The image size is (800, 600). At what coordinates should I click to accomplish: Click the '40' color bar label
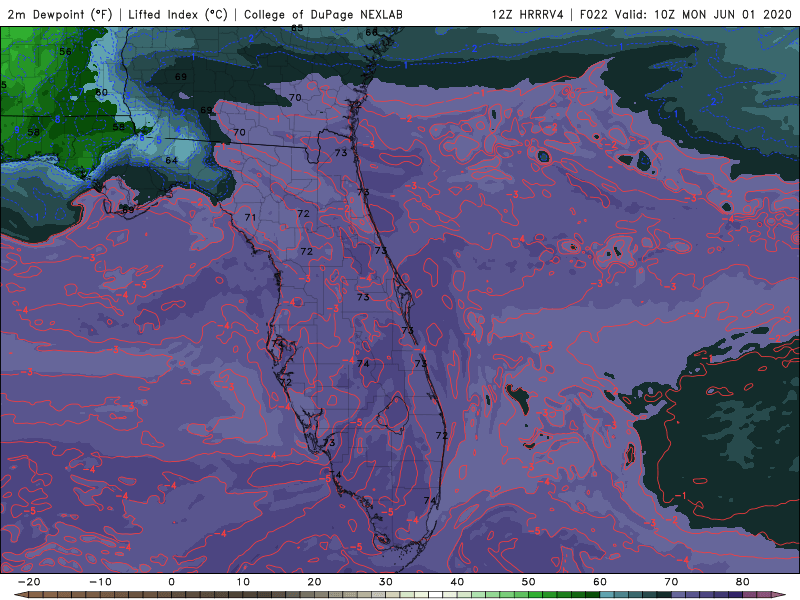(457, 582)
